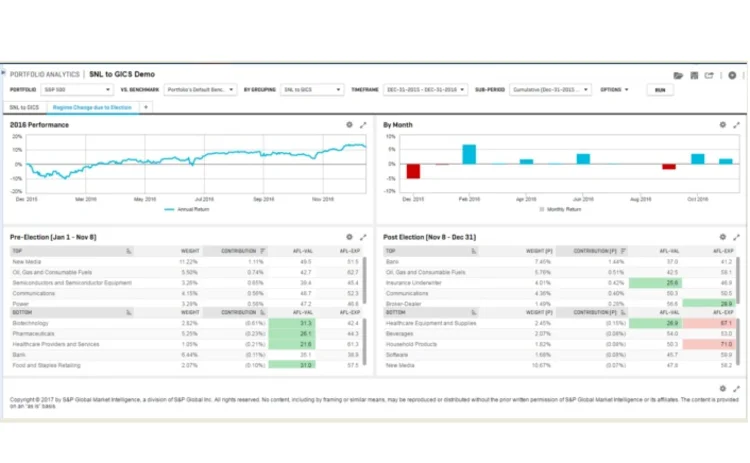
Task: Switch to the SNL to GICS tab
Action: pyautogui.click(x=24, y=107)
